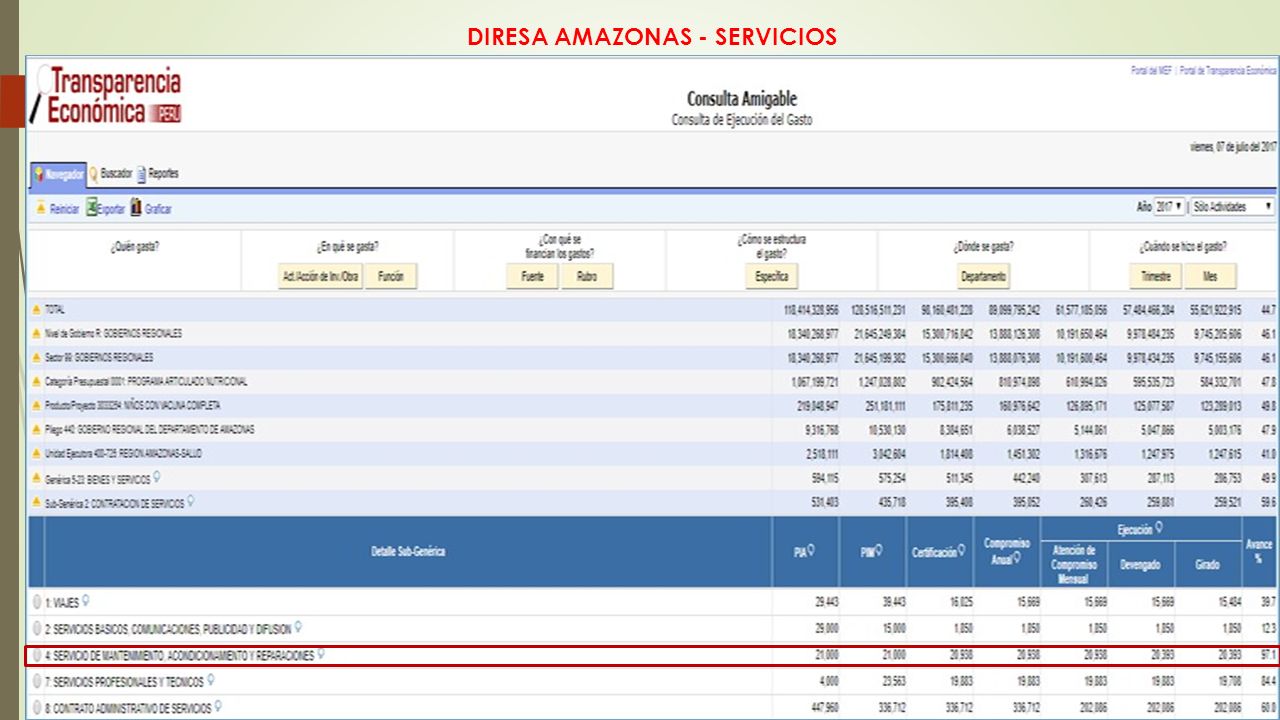Click the Exportar Excel icon
1280x720 pixels.
point(91,208)
